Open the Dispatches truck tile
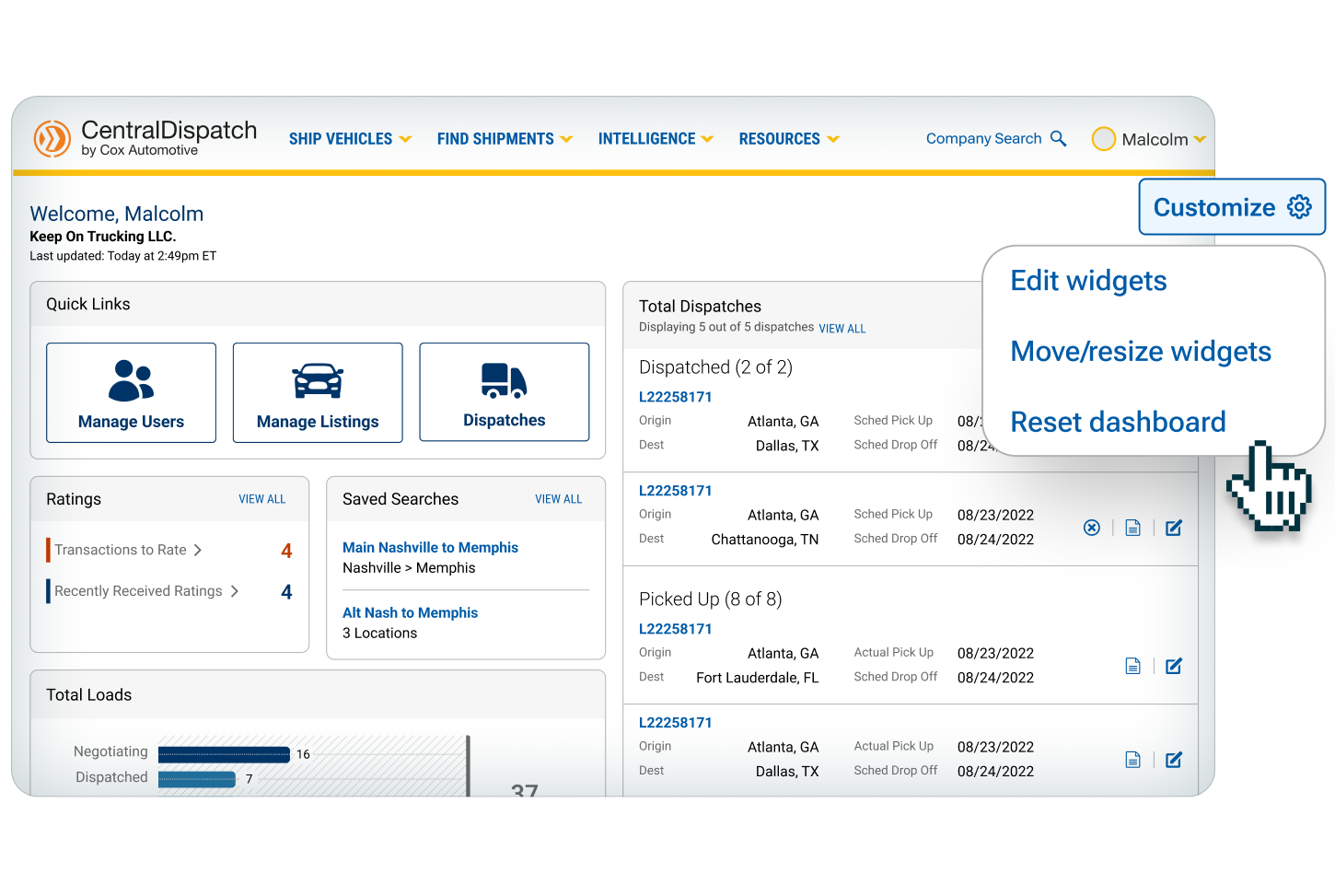This screenshot has height=896, width=1335. coord(504,393)
